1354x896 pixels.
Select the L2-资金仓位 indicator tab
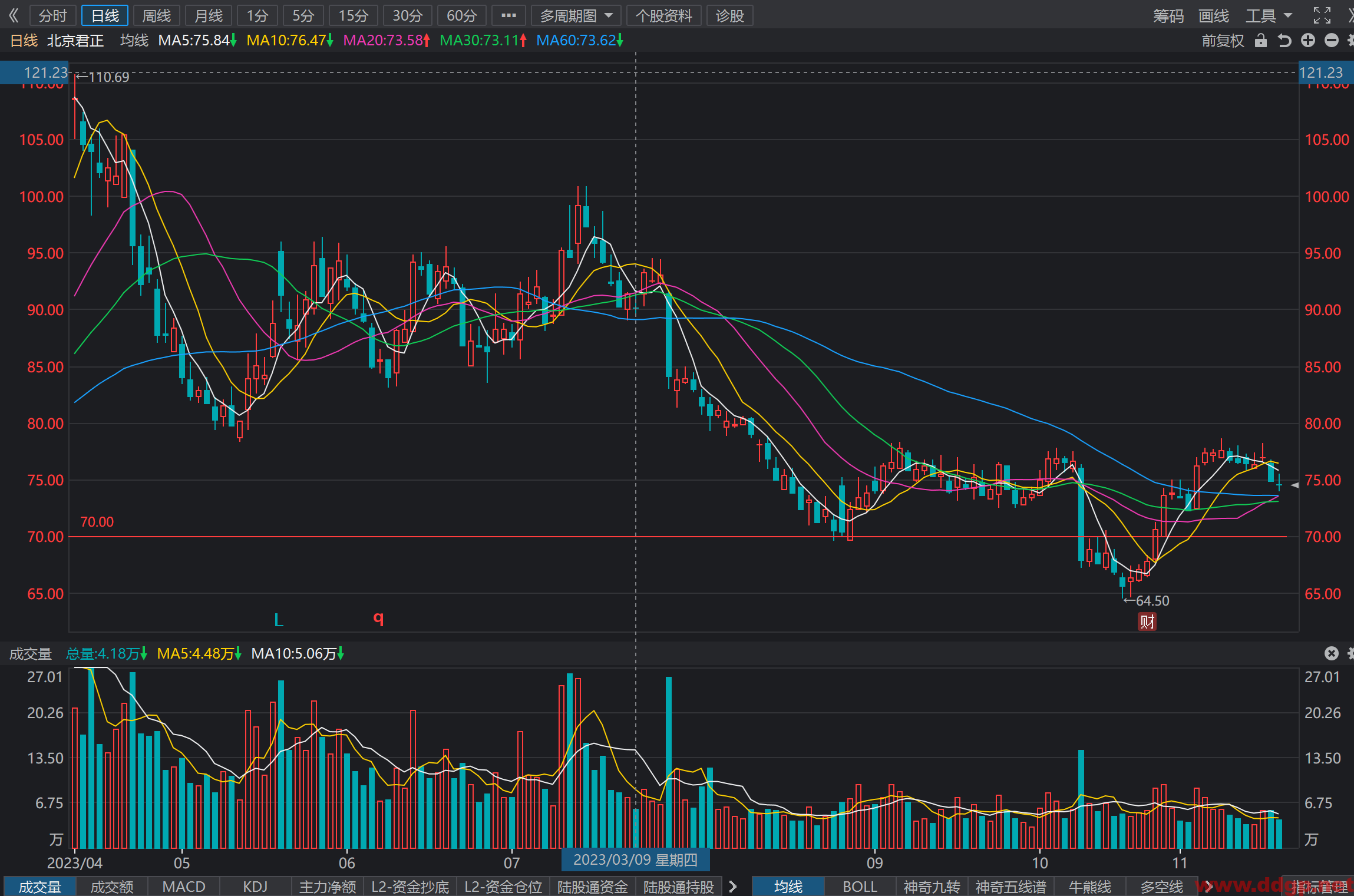tap(503, 887)
